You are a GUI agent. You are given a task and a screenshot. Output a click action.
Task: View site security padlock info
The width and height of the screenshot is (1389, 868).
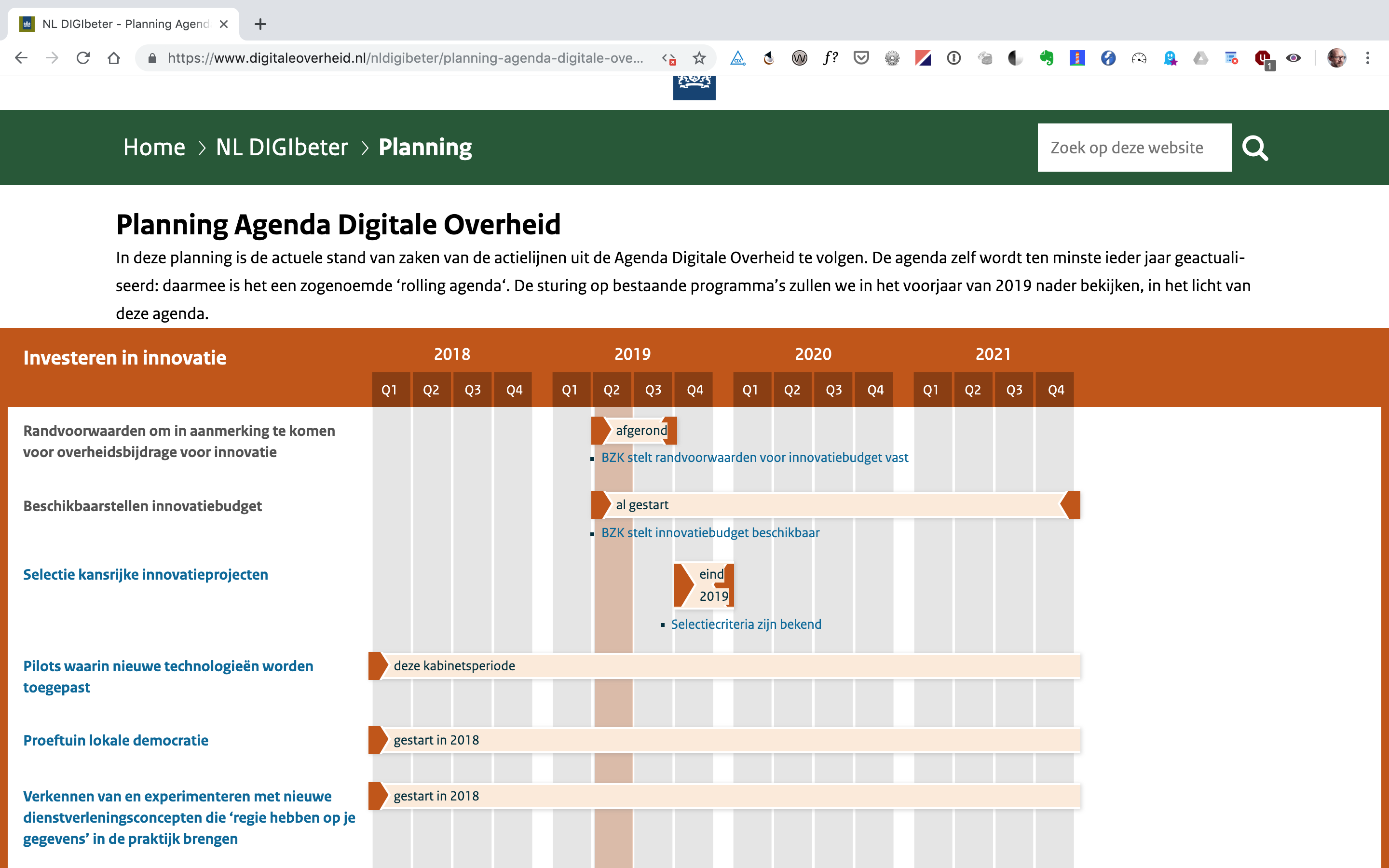[x=152, y=58]
